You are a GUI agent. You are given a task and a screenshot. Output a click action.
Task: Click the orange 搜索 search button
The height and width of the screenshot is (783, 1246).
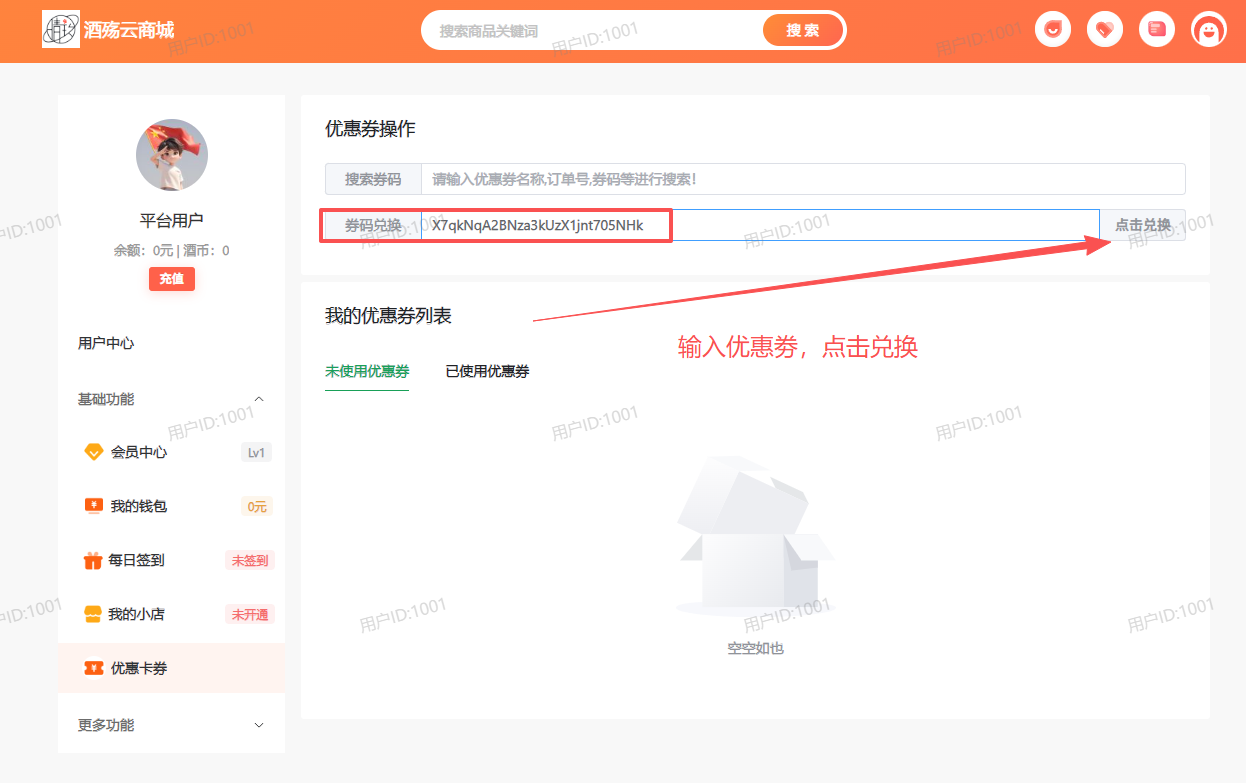tap(803, 31)
